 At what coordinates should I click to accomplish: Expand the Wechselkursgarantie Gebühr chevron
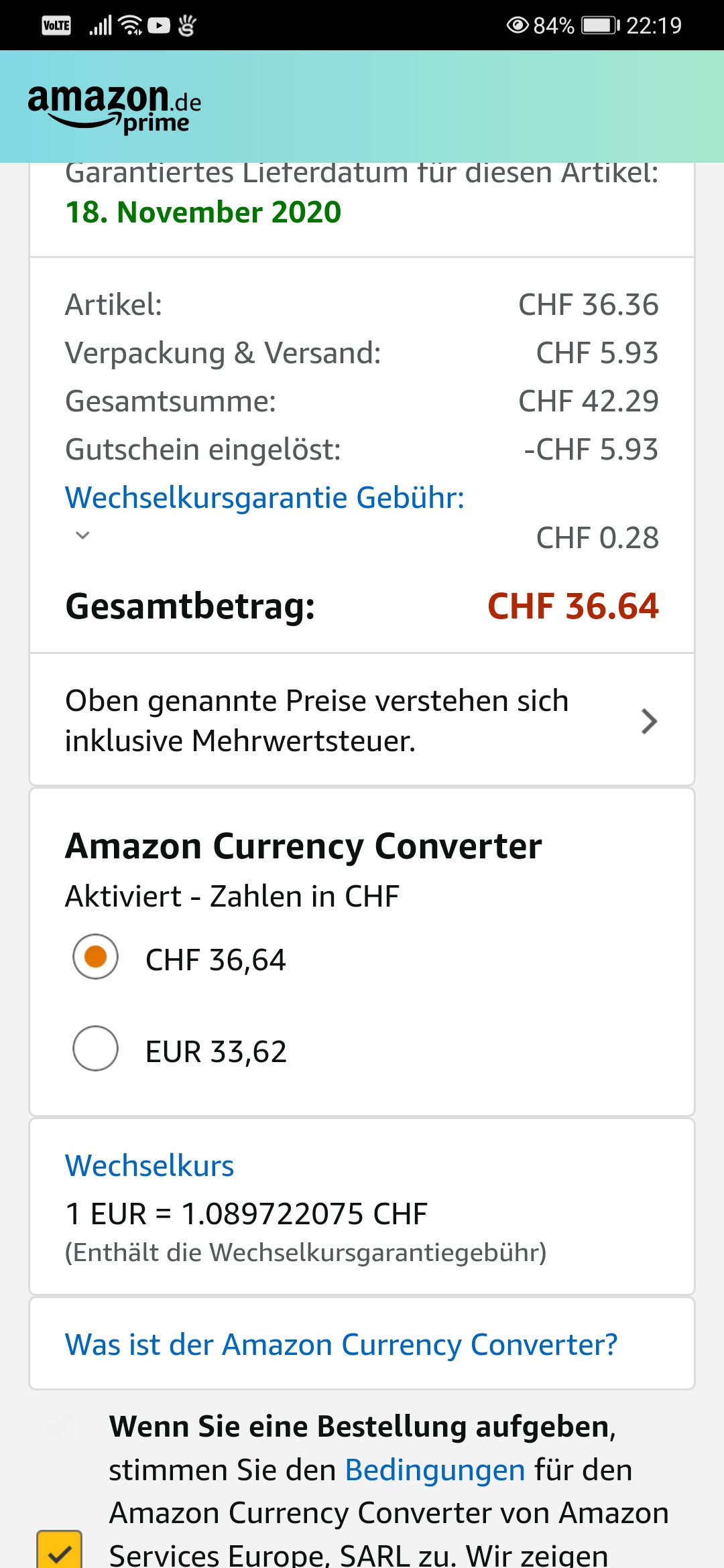(x=82, y=535)
